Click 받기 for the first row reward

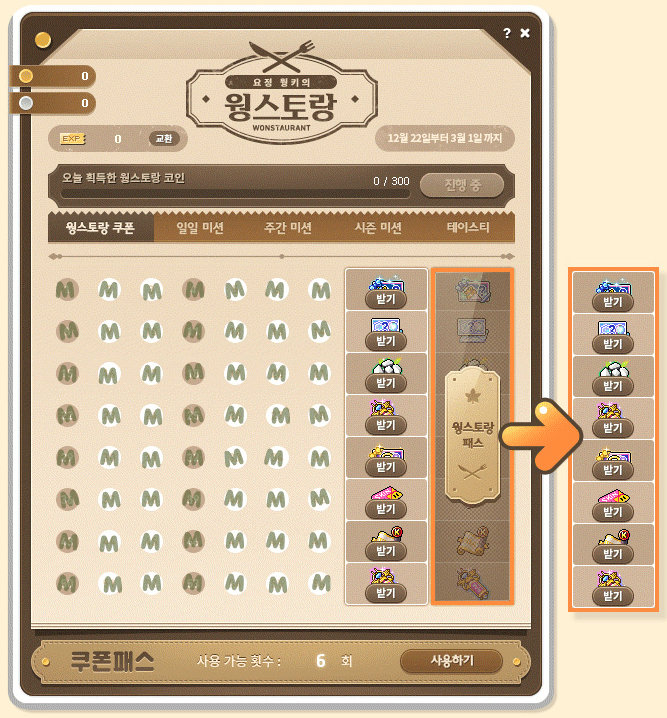386,299
